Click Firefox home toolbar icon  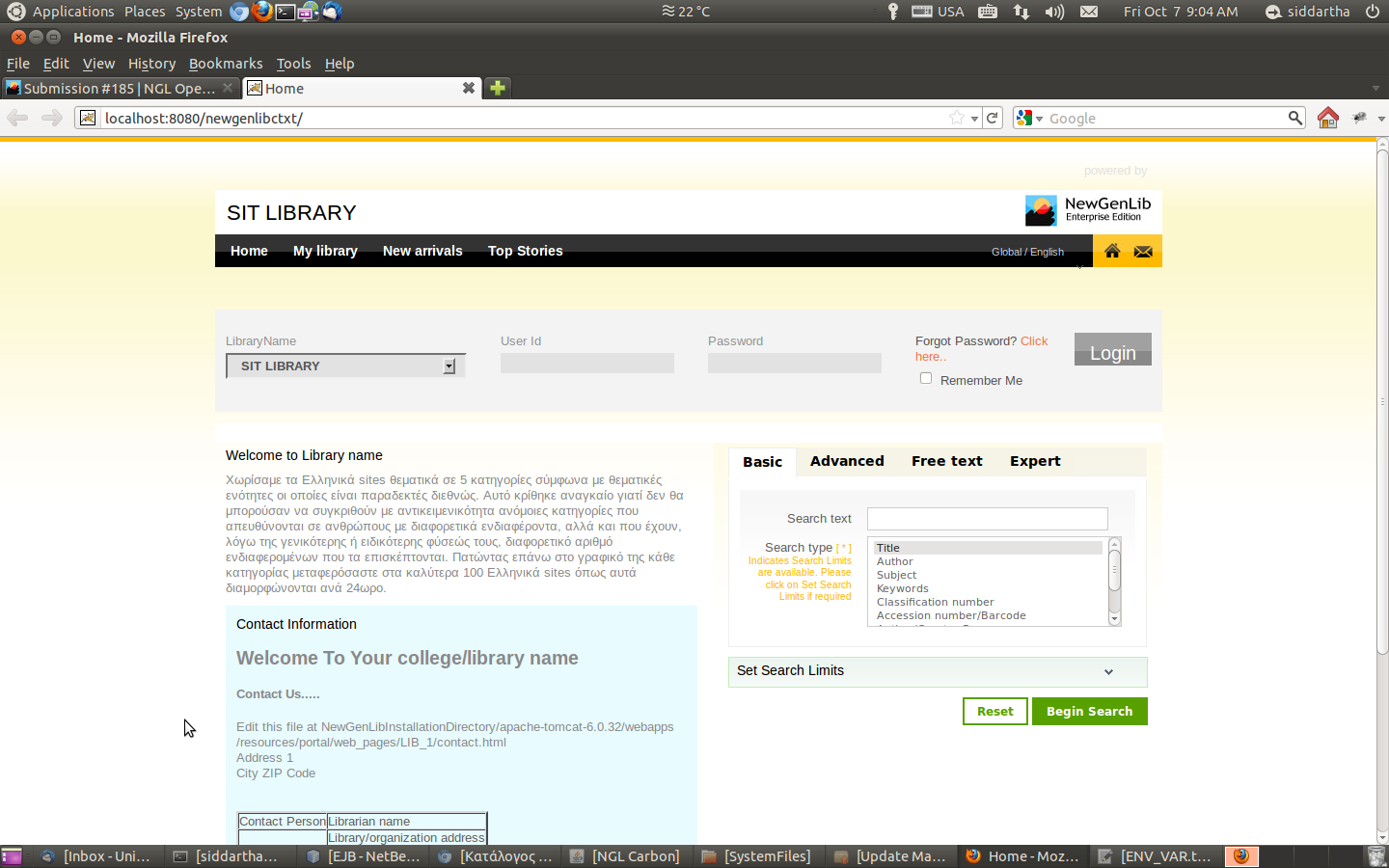point(1328,118)
